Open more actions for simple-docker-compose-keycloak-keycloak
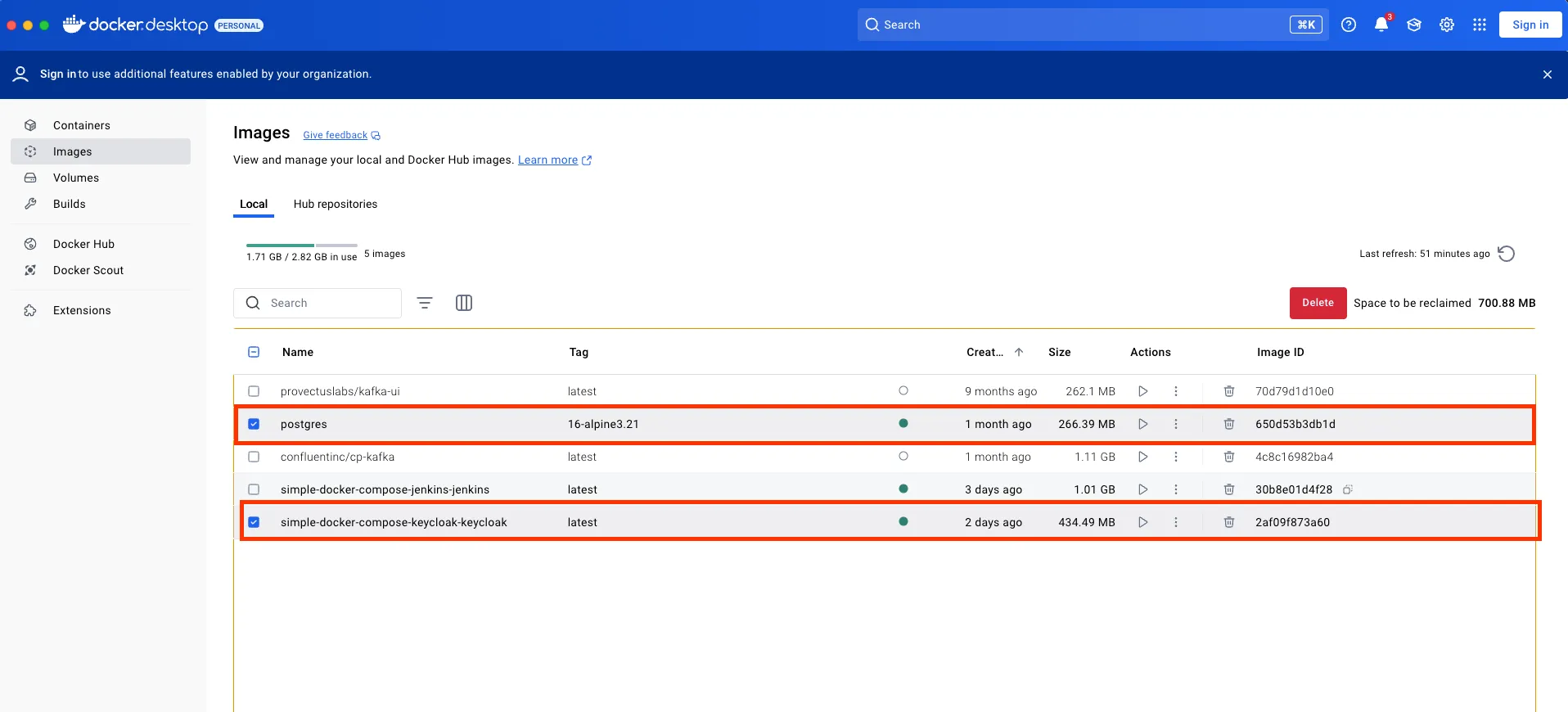Viewport: 1568px width, 712px height. [x=1176, y=522]
